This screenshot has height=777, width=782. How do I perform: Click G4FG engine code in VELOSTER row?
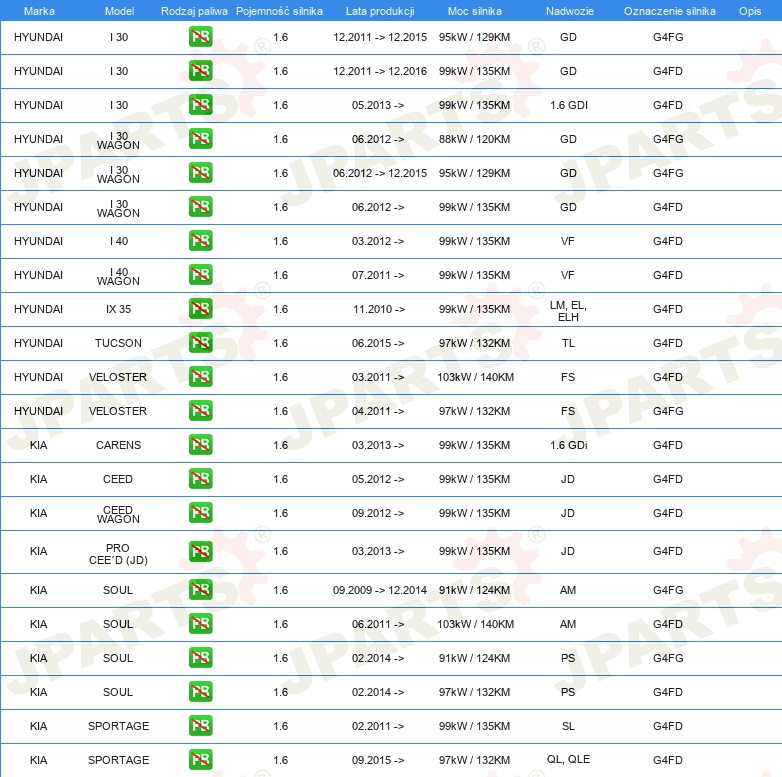pyautogui.click(x=668, y=411)
